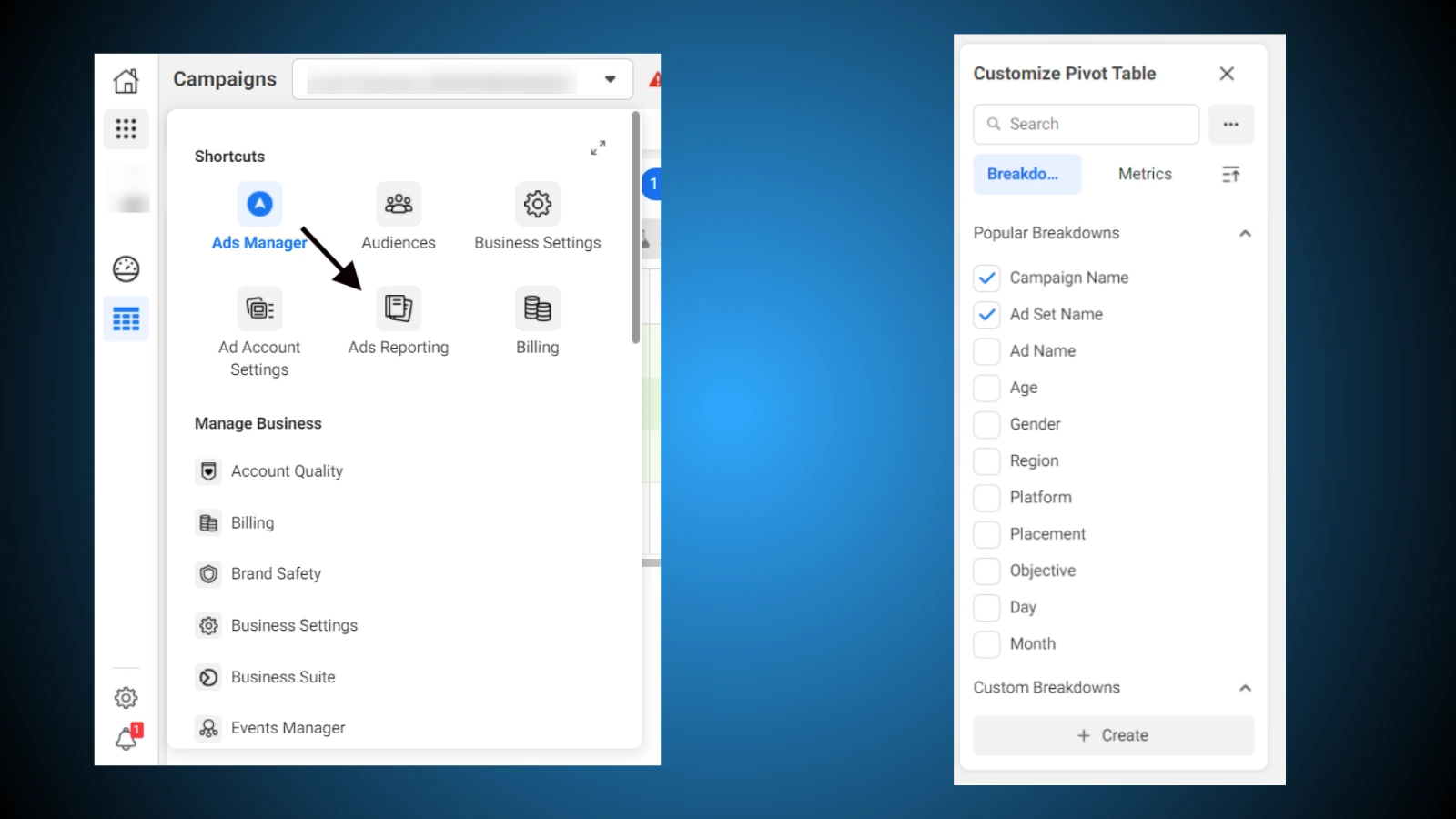Open the Ads Manager shortcut
1456x819 pixels.
[259, 217]
